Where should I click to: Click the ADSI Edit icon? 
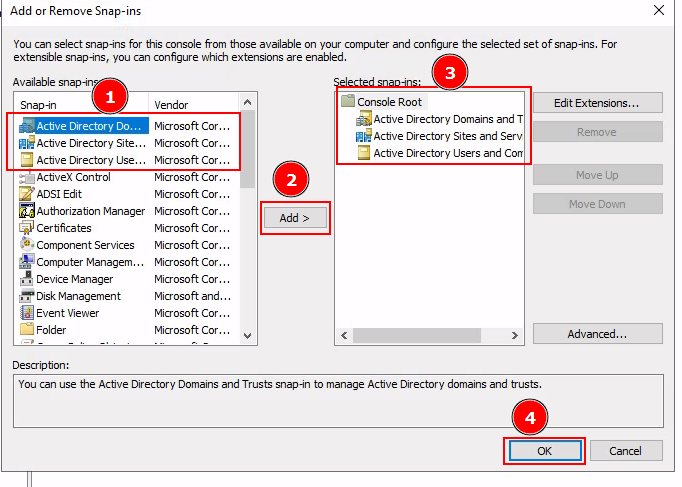pos(27,194)
